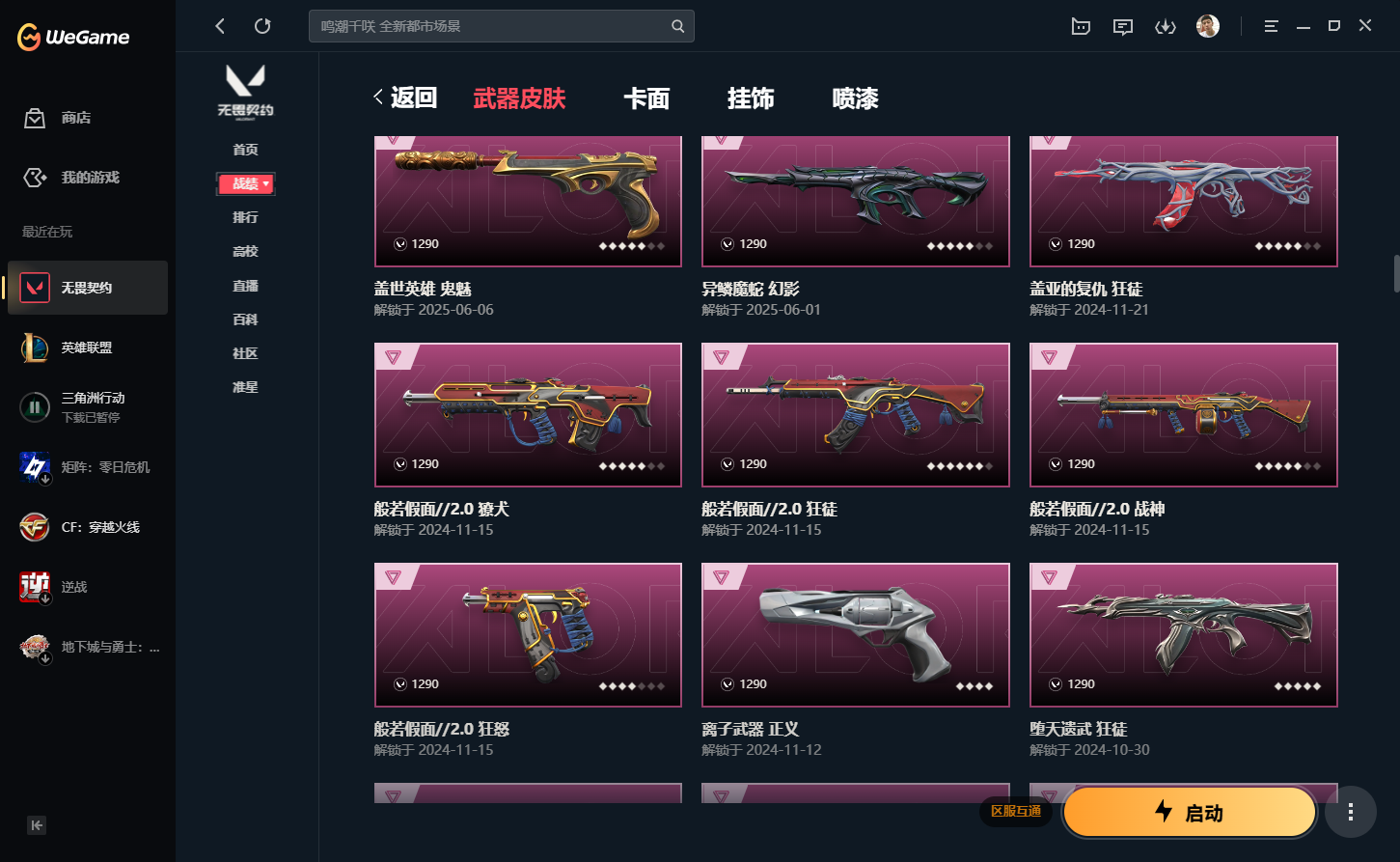
Task: Click the search input field
Action: (x=492, y=26)
